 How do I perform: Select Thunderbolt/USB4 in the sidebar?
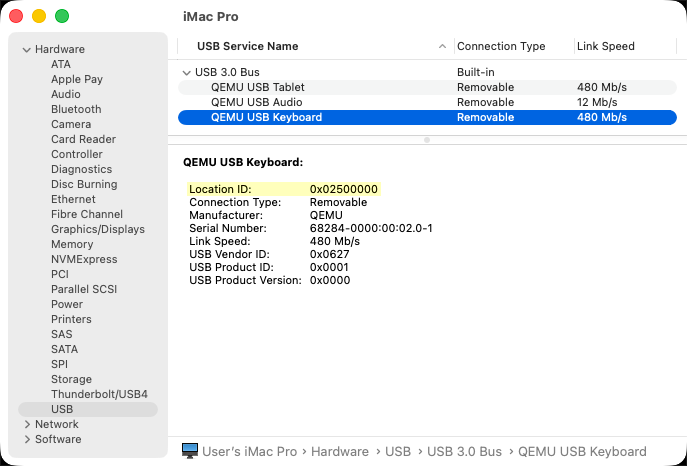99,394
